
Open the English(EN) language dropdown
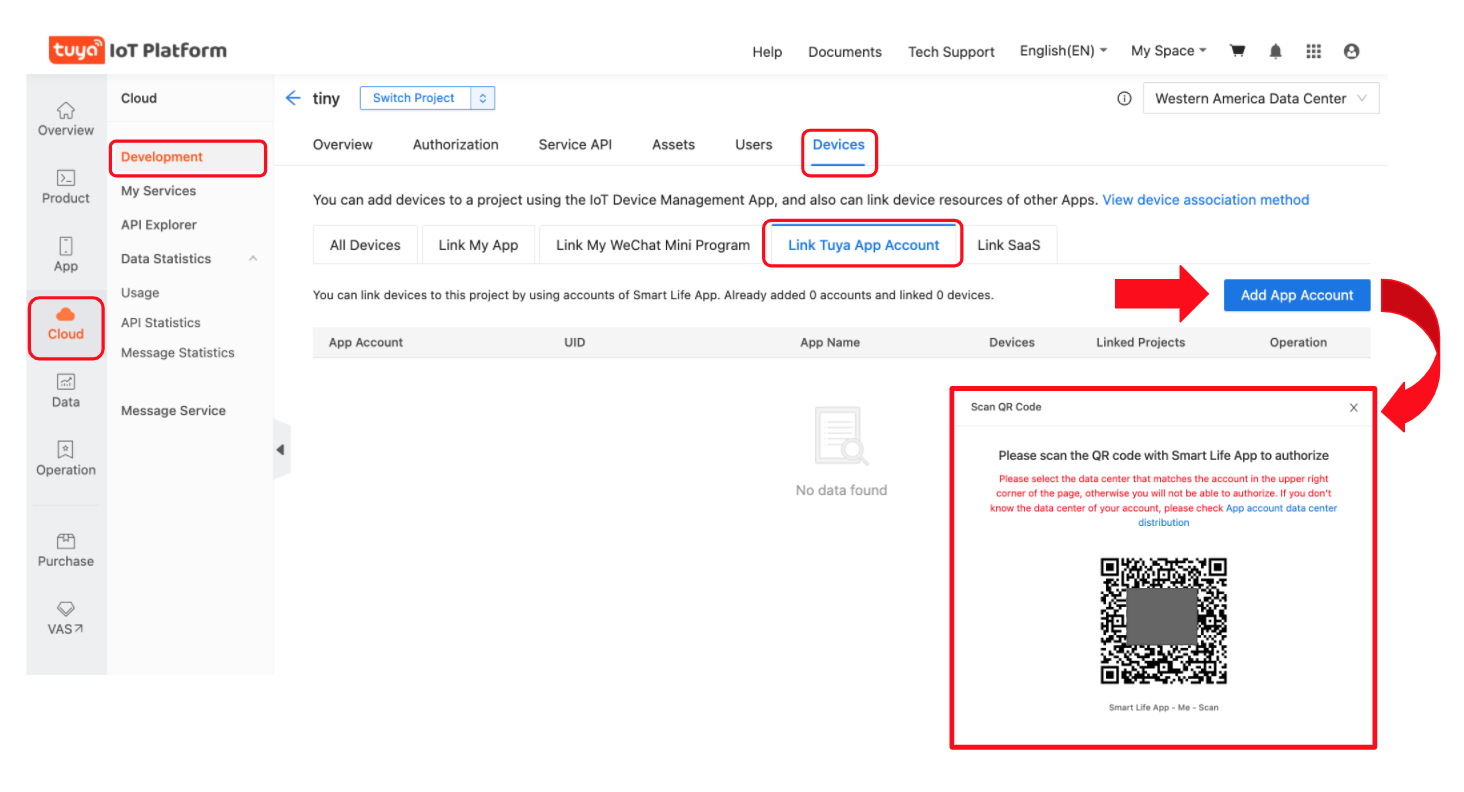pyautogui.click(x=1062, y=51)
